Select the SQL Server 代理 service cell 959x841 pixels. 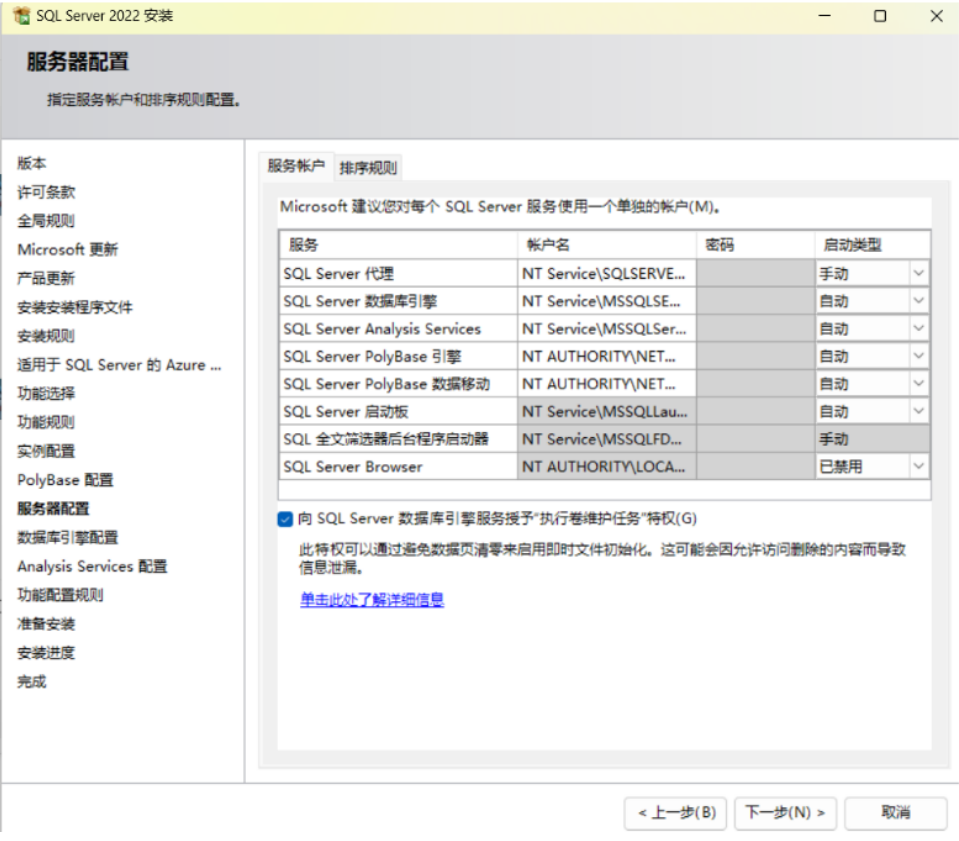[x=398, y=273]
